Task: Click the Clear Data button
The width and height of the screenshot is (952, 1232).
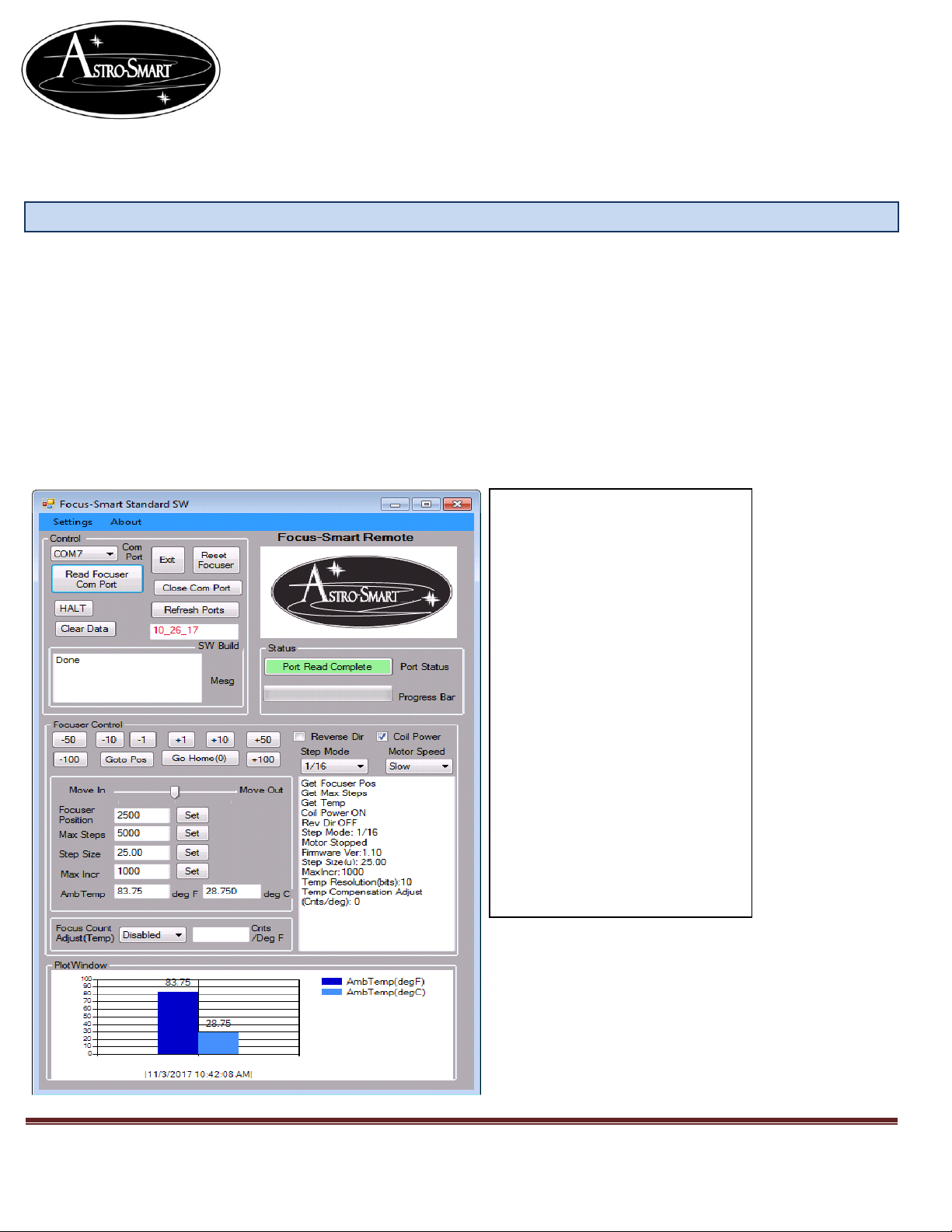Action: 85,629
